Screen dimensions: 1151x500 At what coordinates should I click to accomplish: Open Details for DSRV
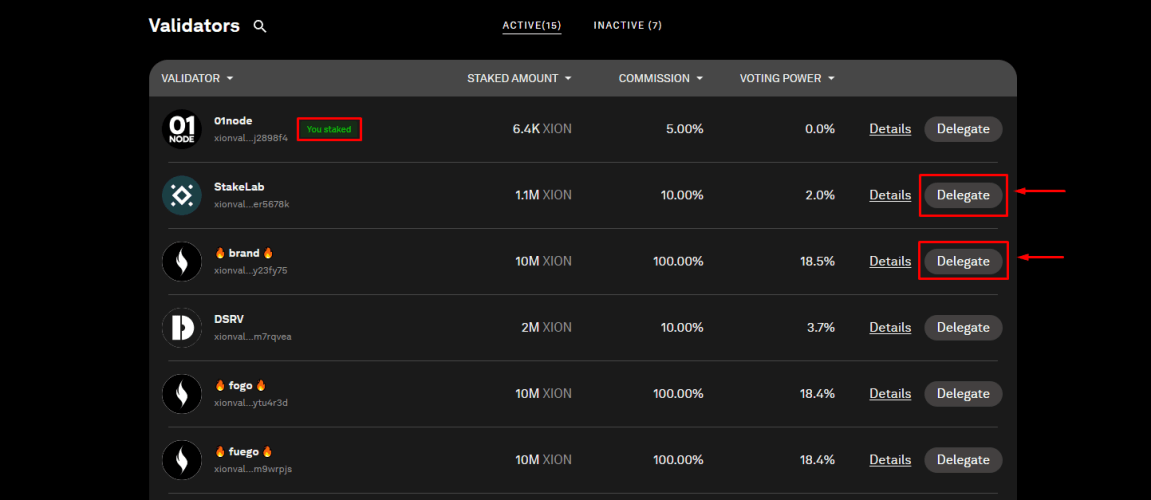click(890, 327)
